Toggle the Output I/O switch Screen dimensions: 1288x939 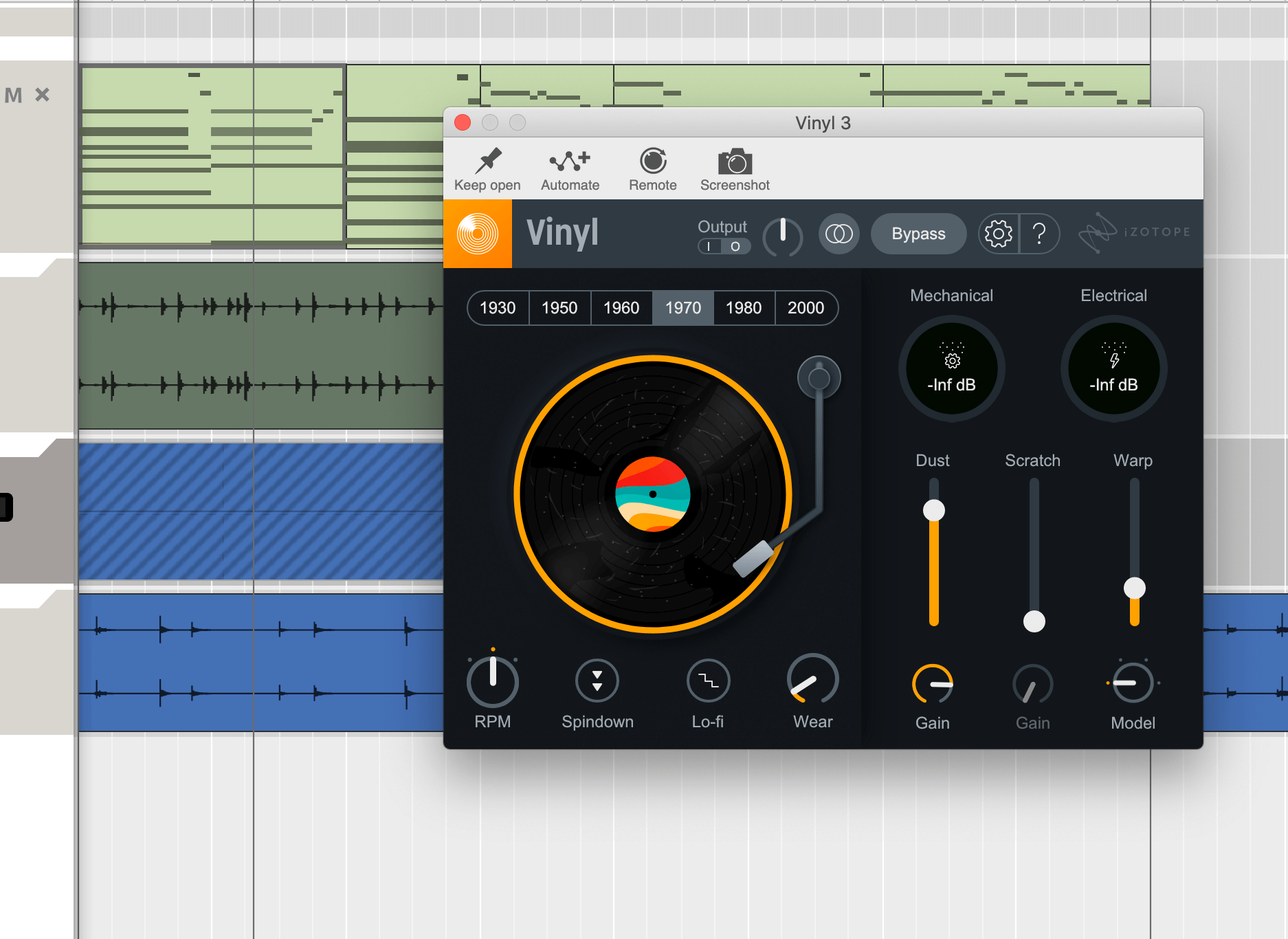tap(723, 246)
